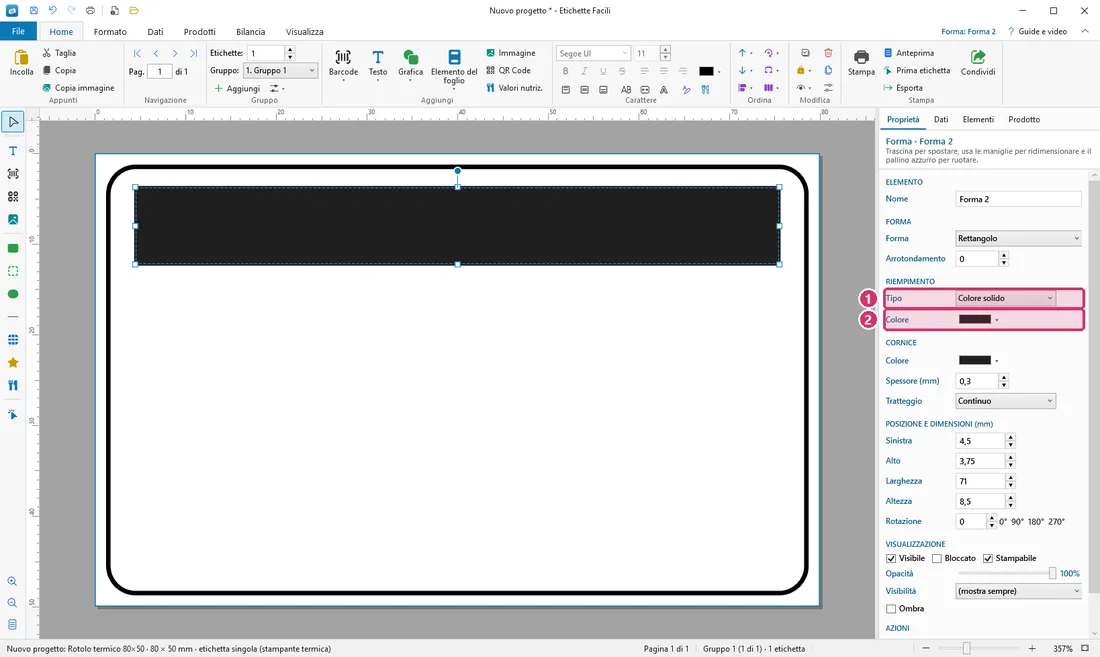Open the Stampa print command
Viewport: 1100px width, 657px height.
click(x=861, y=62)
